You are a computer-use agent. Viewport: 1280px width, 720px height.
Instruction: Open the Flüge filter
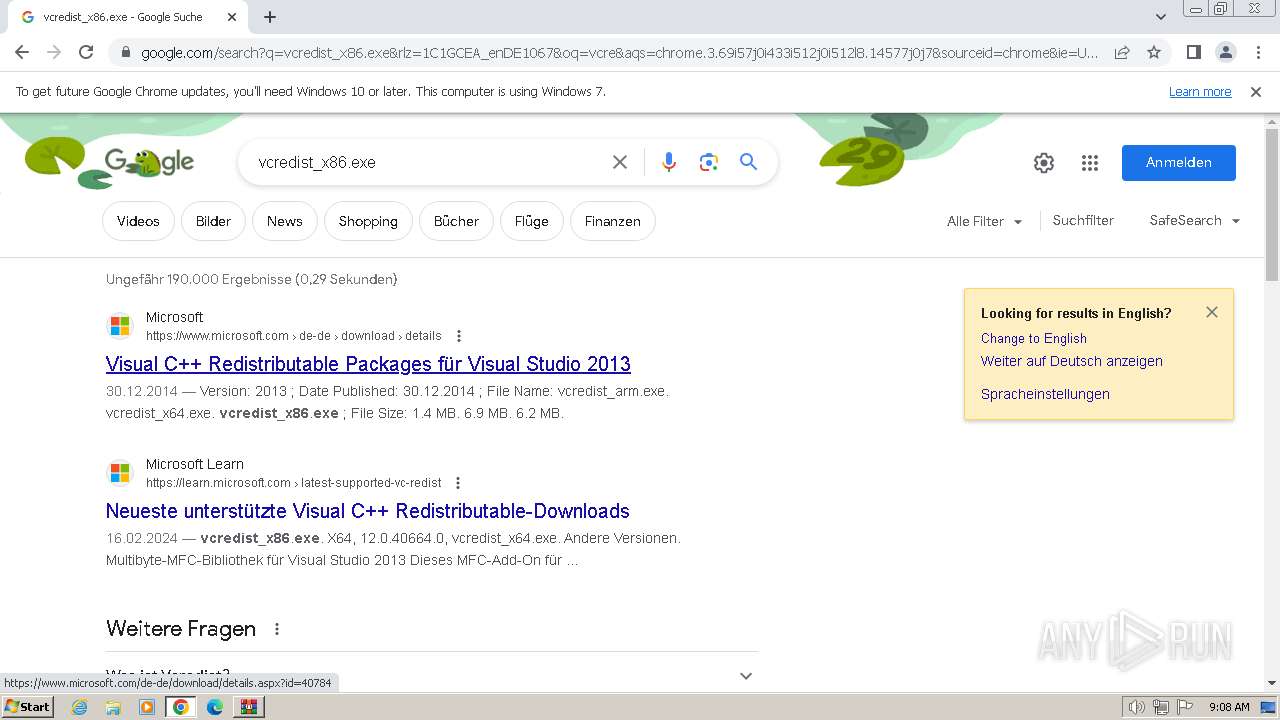point(532,221)
